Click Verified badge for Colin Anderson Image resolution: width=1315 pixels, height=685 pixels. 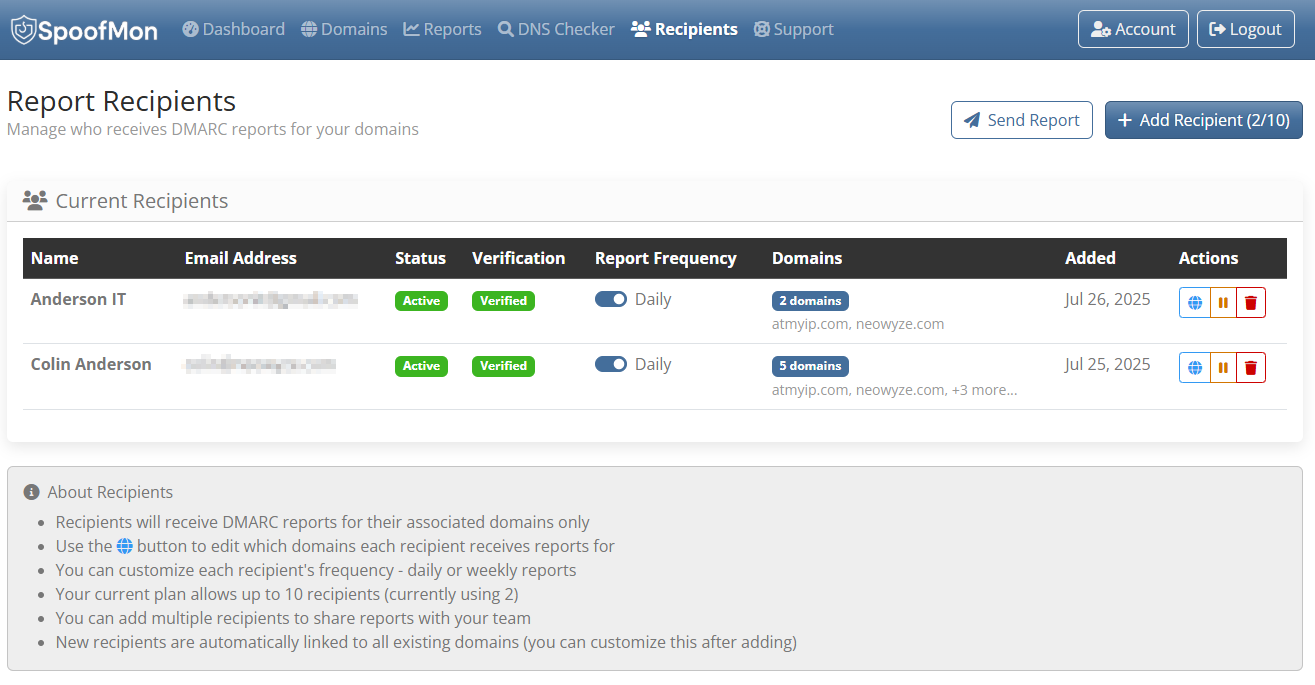[503, 366]
